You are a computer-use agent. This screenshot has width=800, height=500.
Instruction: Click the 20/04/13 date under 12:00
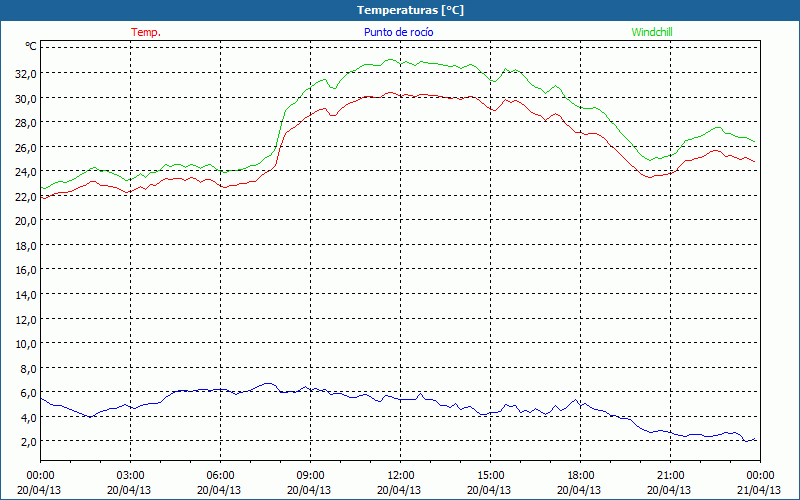click(399, 490)
